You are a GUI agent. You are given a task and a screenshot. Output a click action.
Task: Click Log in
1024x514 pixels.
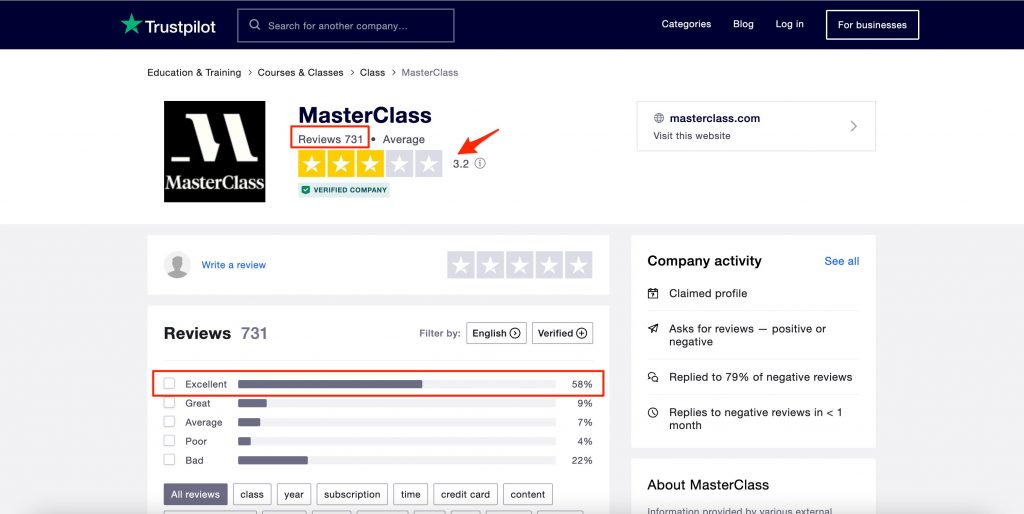pyautogui.click(x=790, y=24)
